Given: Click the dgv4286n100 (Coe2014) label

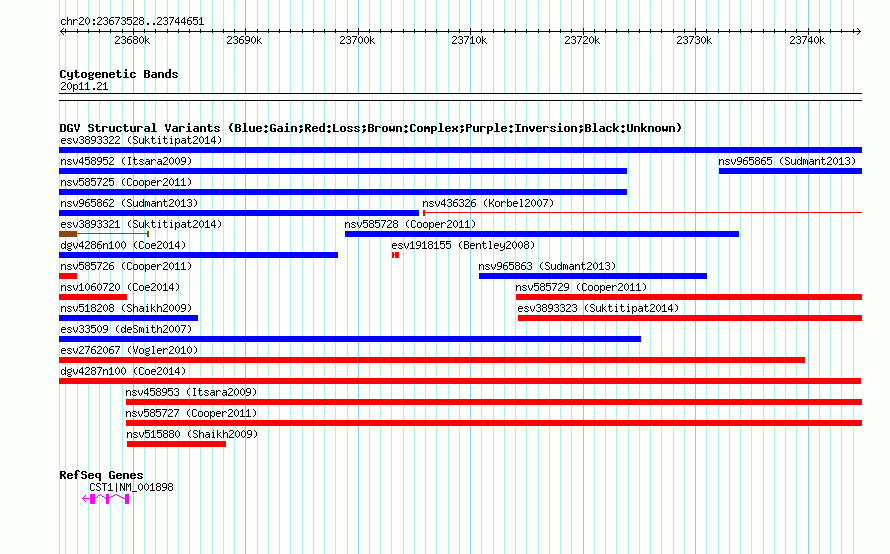Looking at the screenshot, I should pyautogui.click(x=123, y=245).
